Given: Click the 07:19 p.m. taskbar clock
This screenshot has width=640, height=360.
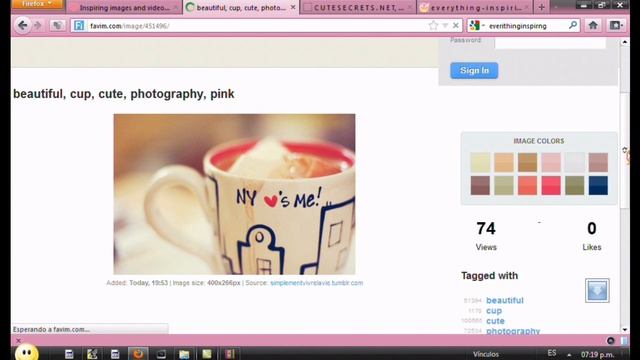Looking at the screenshot, I should tap(598, 354).
